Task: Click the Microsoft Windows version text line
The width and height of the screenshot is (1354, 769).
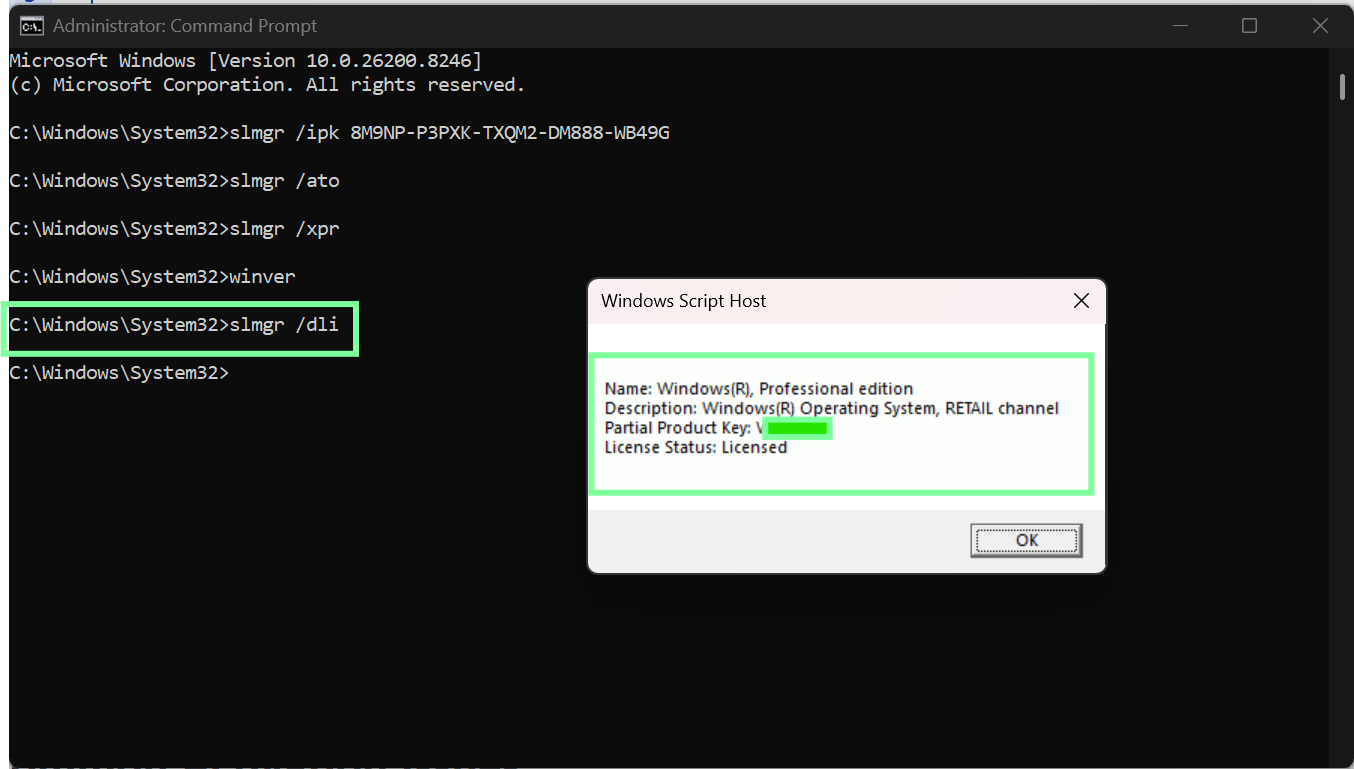Action: coord(245,61)
